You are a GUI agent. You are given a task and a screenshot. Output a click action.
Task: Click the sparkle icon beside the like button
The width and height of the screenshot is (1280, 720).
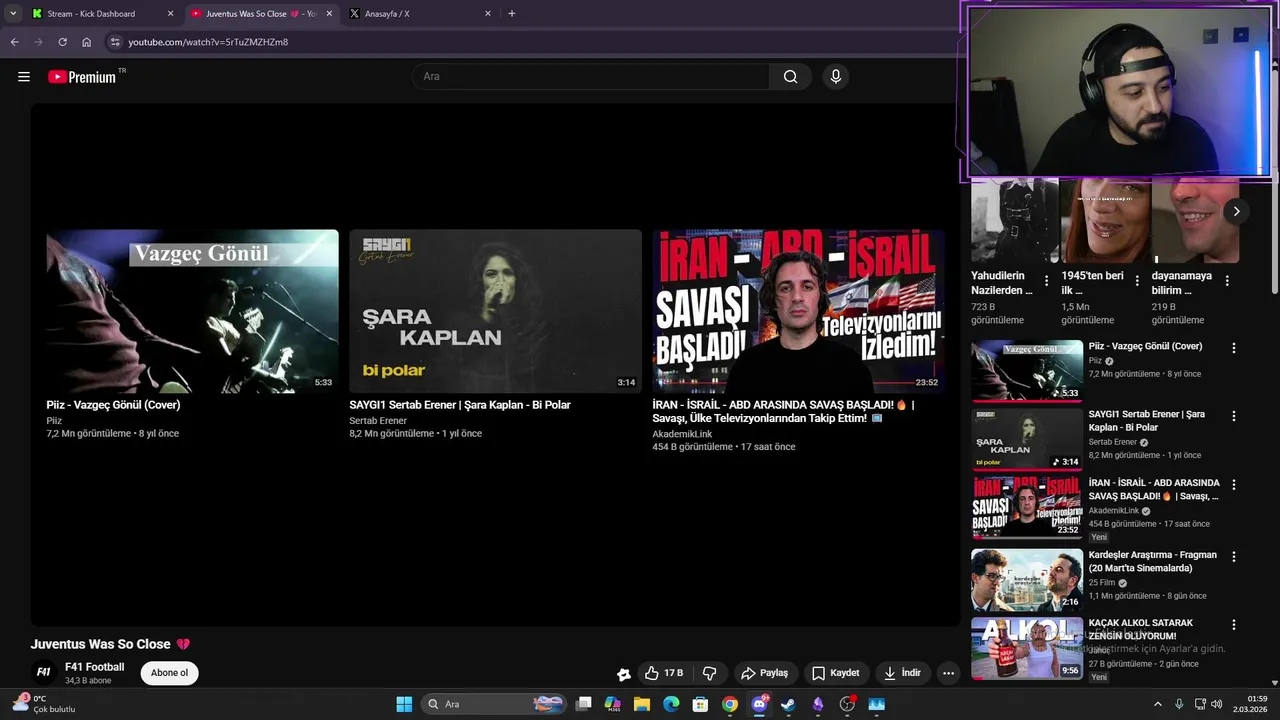pos(623,674)
